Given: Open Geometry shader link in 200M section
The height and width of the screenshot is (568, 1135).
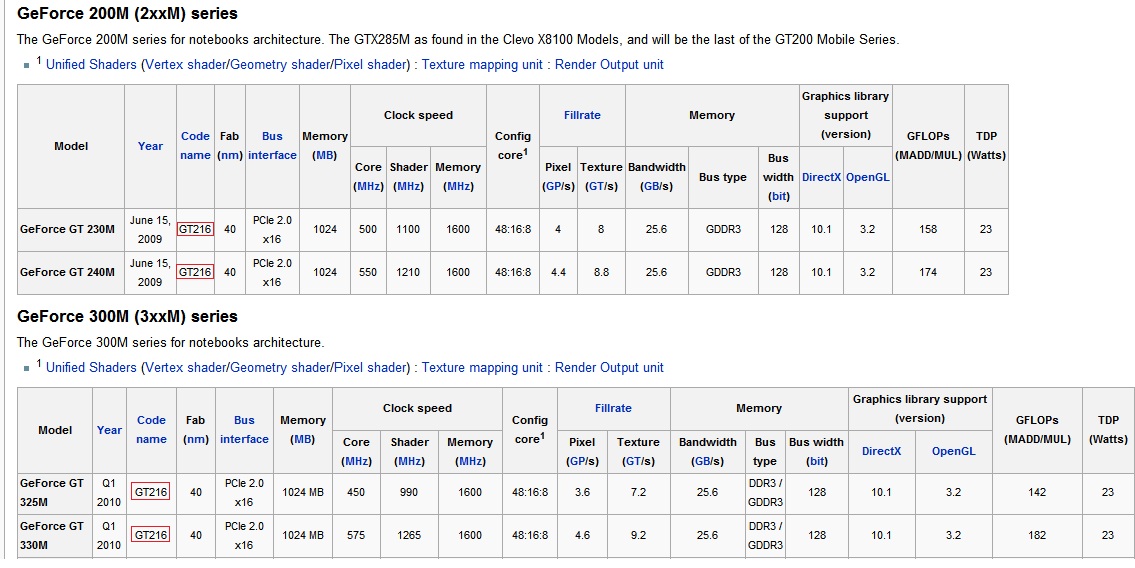Looking at the screenshot, I should (280, 64).
